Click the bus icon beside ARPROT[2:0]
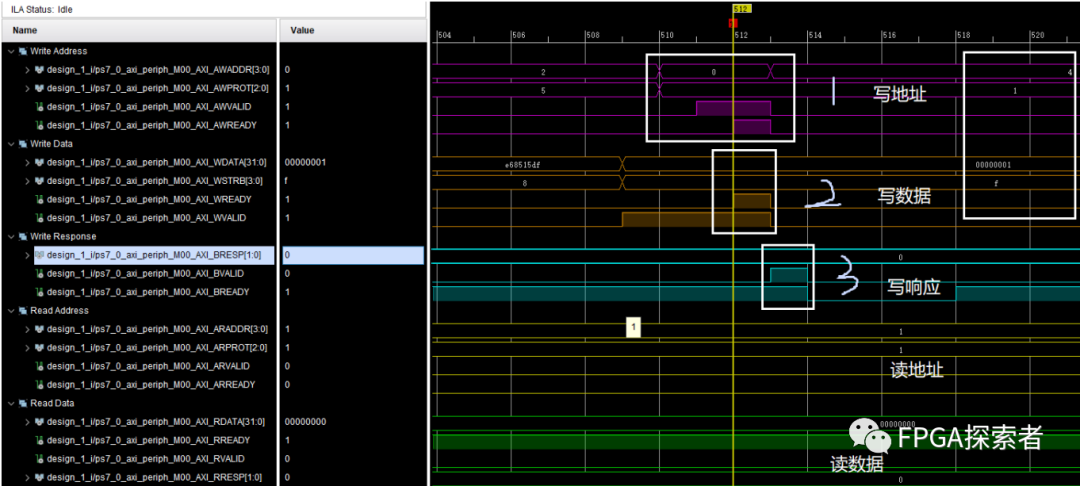This screenshot has width=1080, height=486. coord(39,348)
